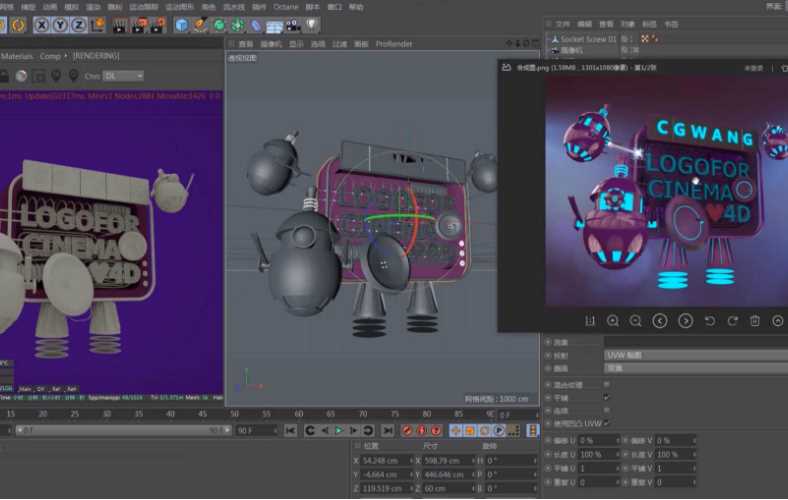Click the Z size field 60 cm

coord(447,488)
